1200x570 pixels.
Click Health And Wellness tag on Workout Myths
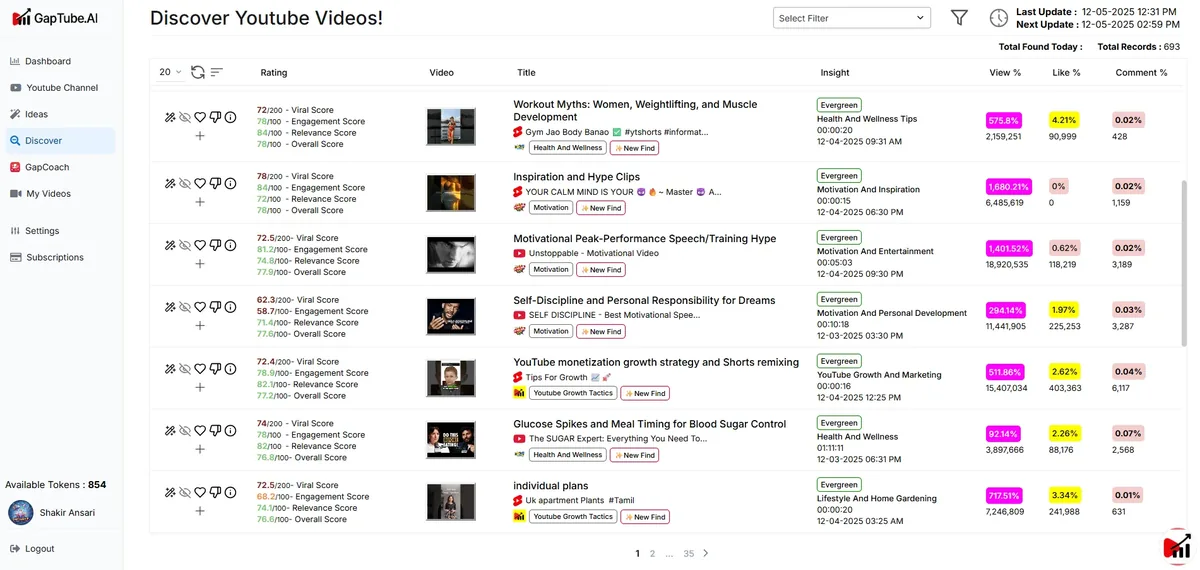567,148
